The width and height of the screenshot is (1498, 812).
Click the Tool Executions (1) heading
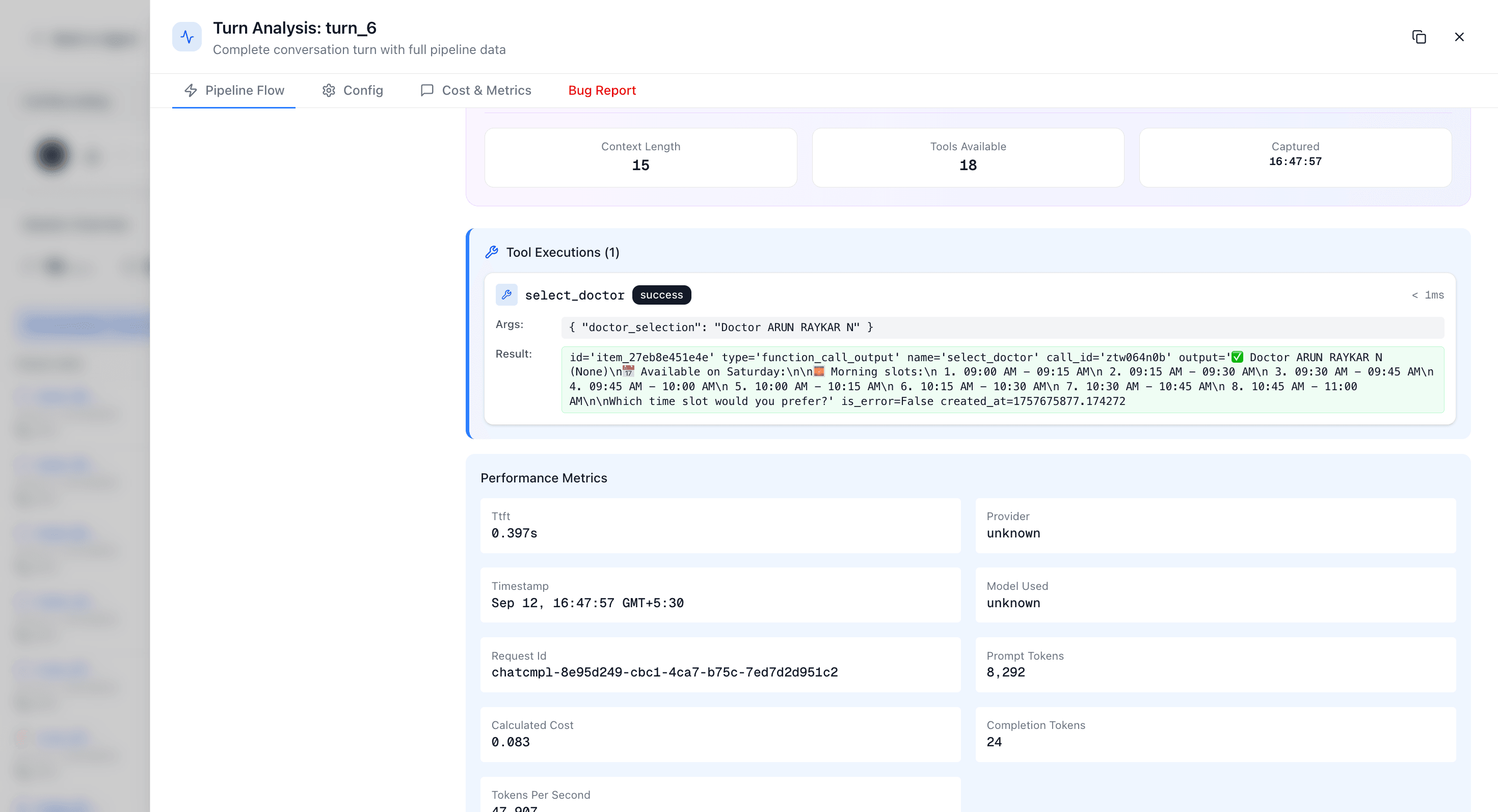point(563,252)
